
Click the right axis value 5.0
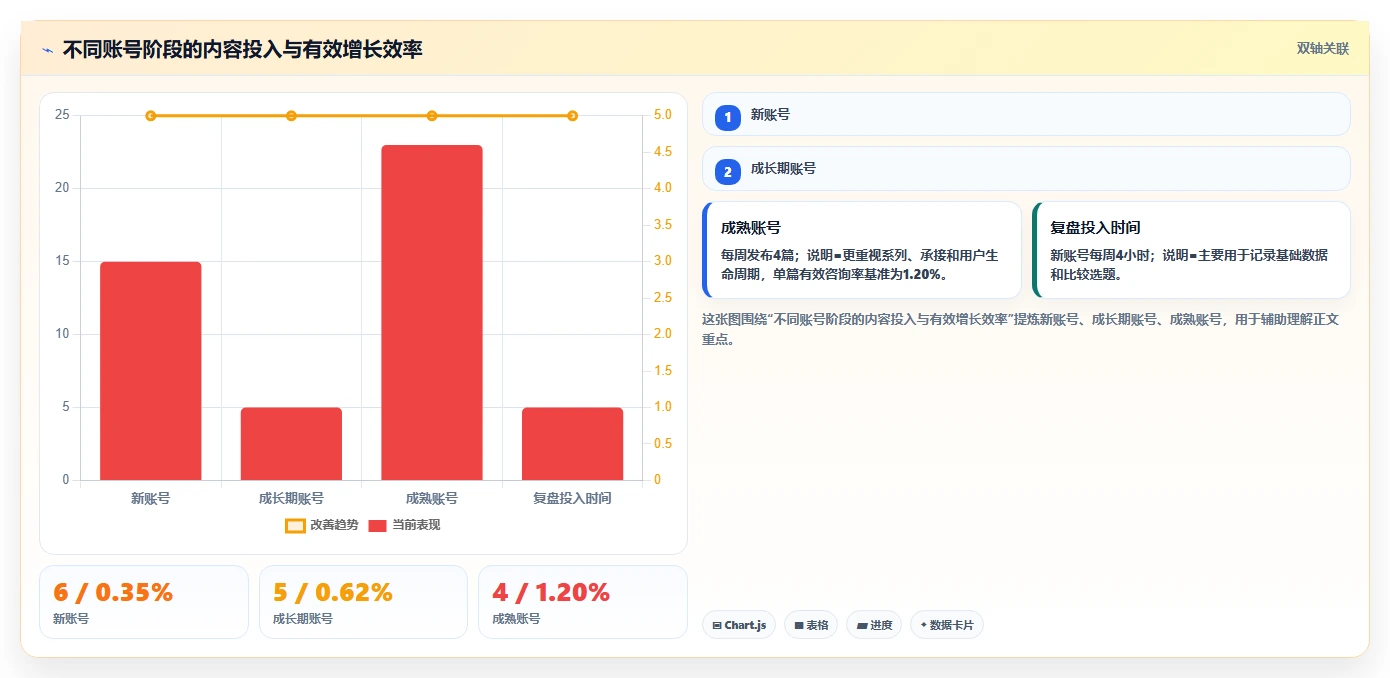point(663,115)
